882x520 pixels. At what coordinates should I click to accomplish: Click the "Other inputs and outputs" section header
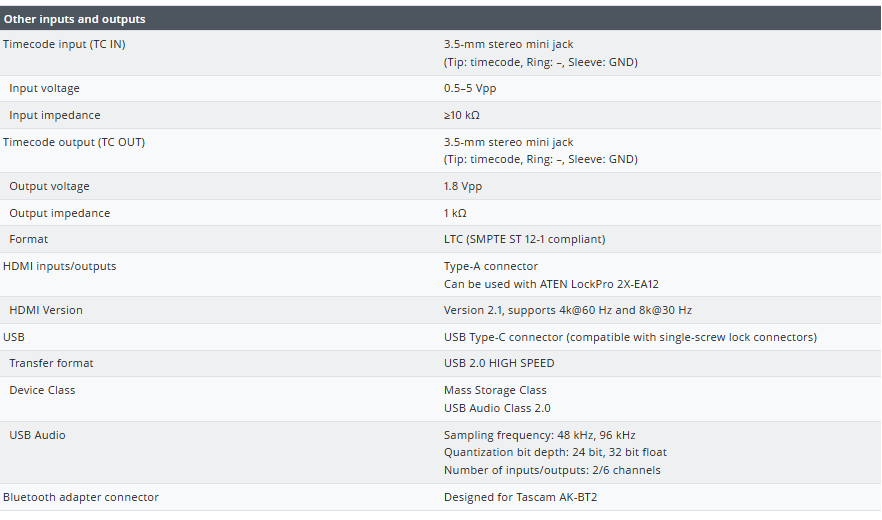pyautogui.click(x=74, y=19)
